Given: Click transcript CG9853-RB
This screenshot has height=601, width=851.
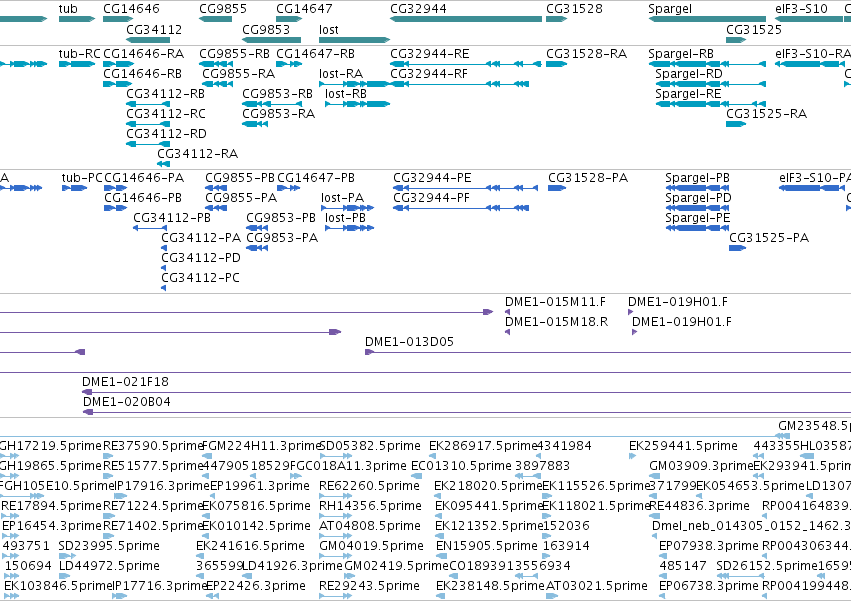Looking at the screenshot, I should 277,94.
